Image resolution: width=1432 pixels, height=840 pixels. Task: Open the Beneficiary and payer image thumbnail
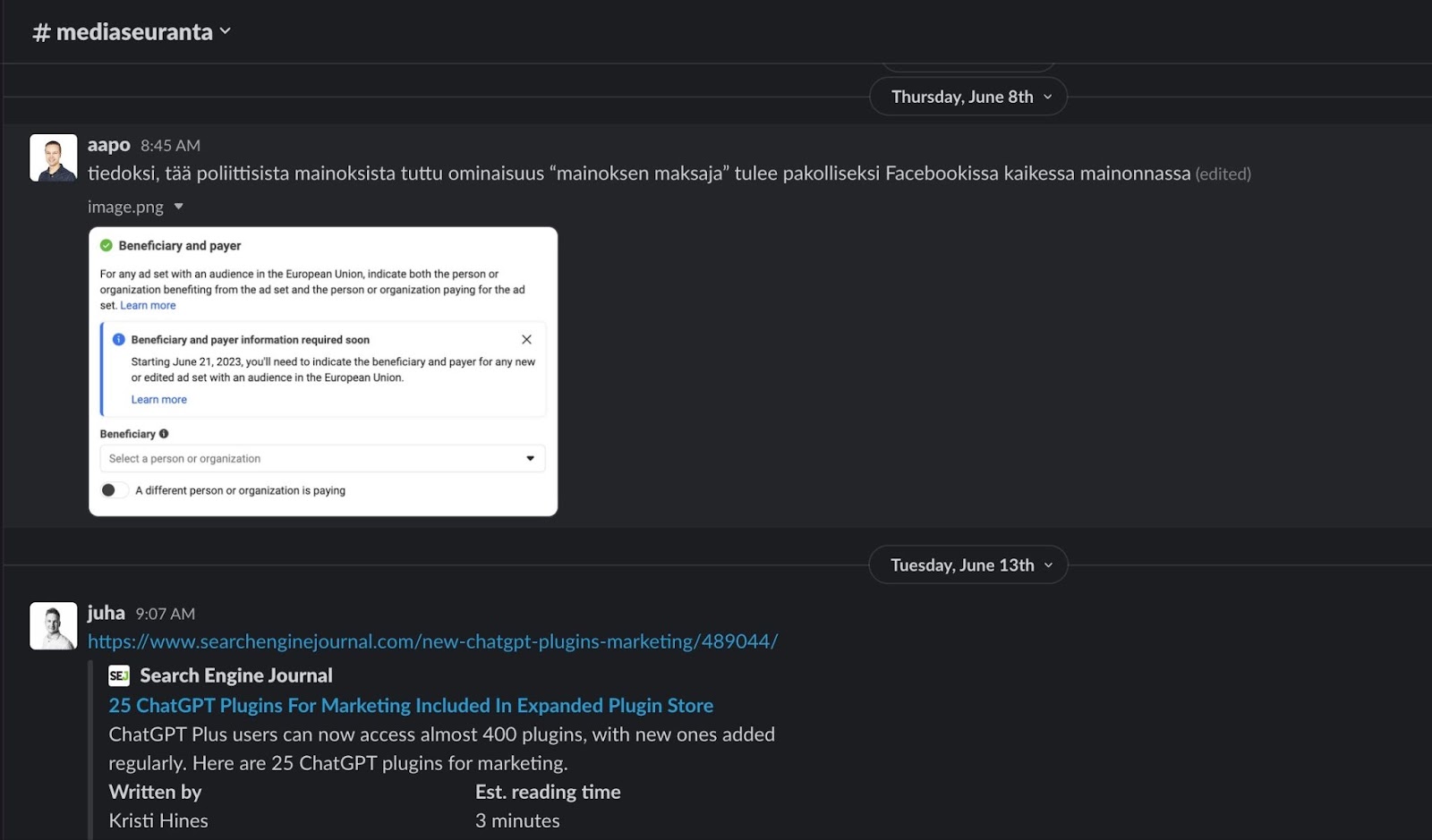click(x=323, y=371)
